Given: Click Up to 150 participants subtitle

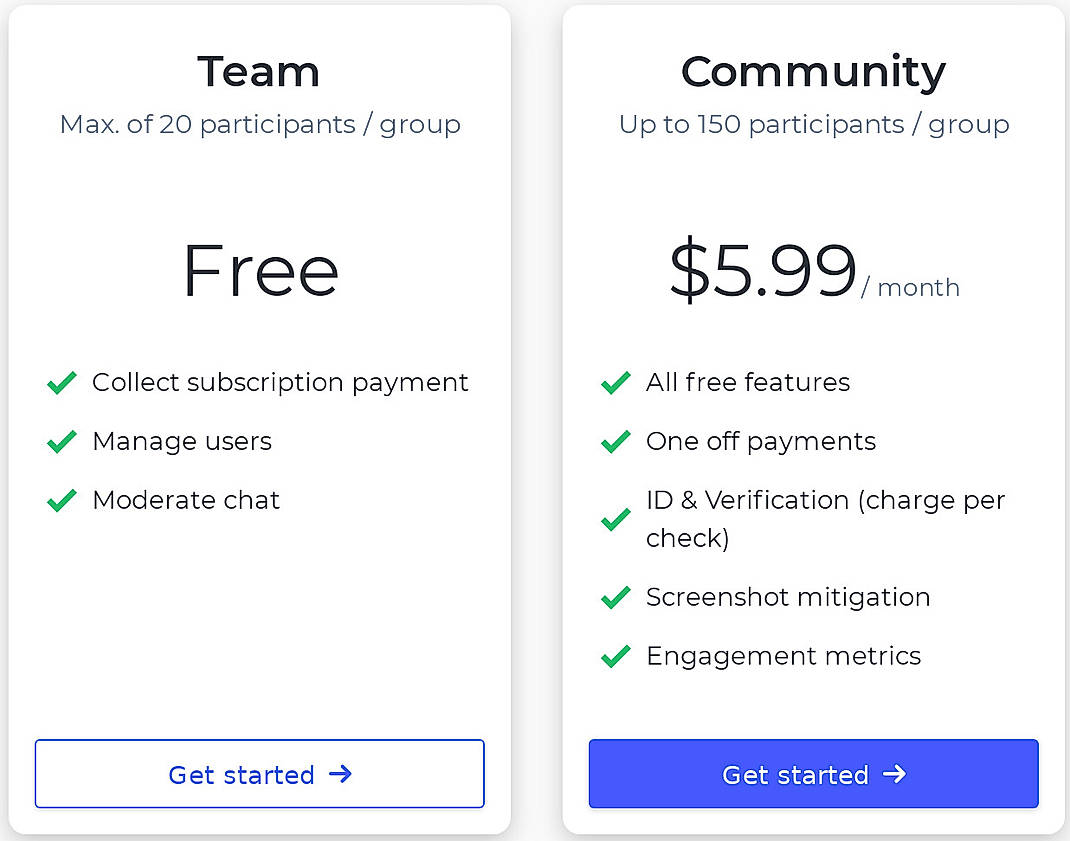Looking at the screenshot, I should click(813, 124).
